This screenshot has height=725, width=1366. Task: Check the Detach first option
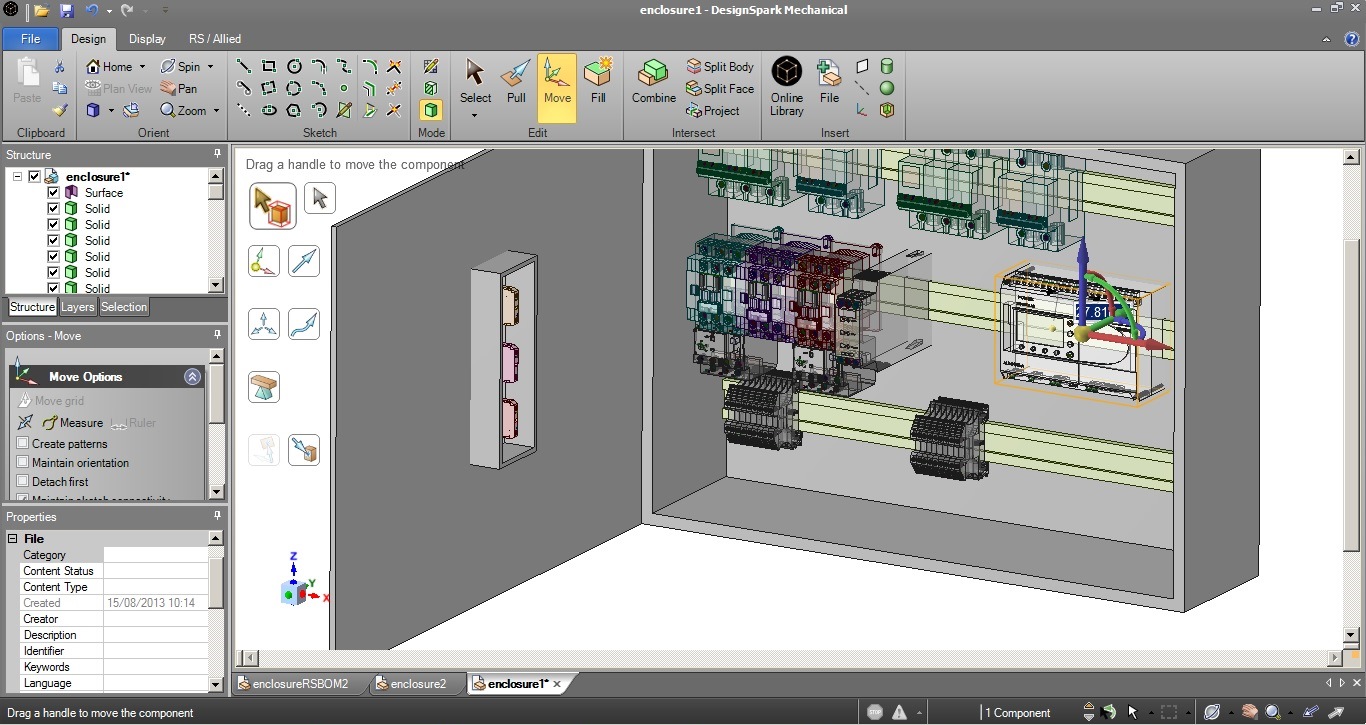tap(23, 482)
